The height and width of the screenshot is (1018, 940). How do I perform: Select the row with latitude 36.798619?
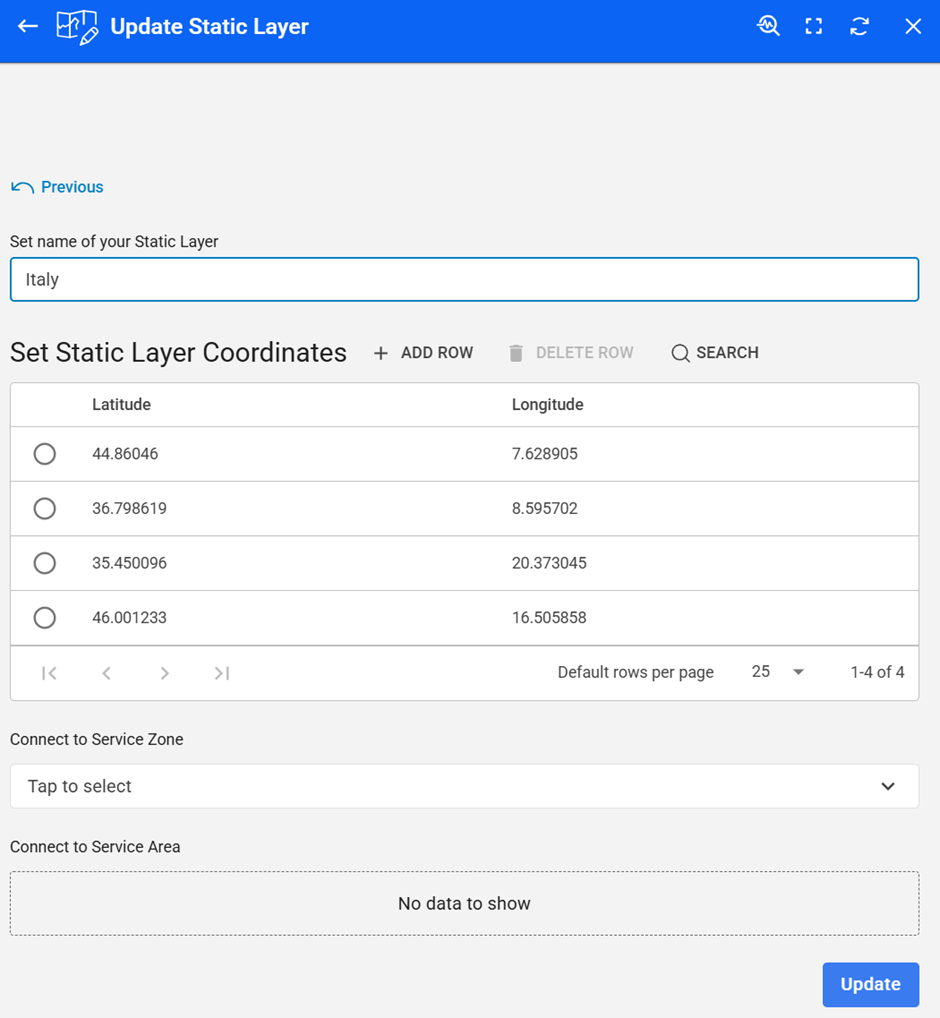45,508
